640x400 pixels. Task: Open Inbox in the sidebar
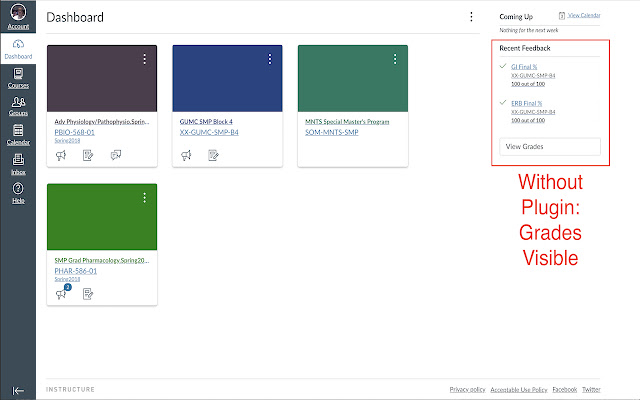(18, 164)
